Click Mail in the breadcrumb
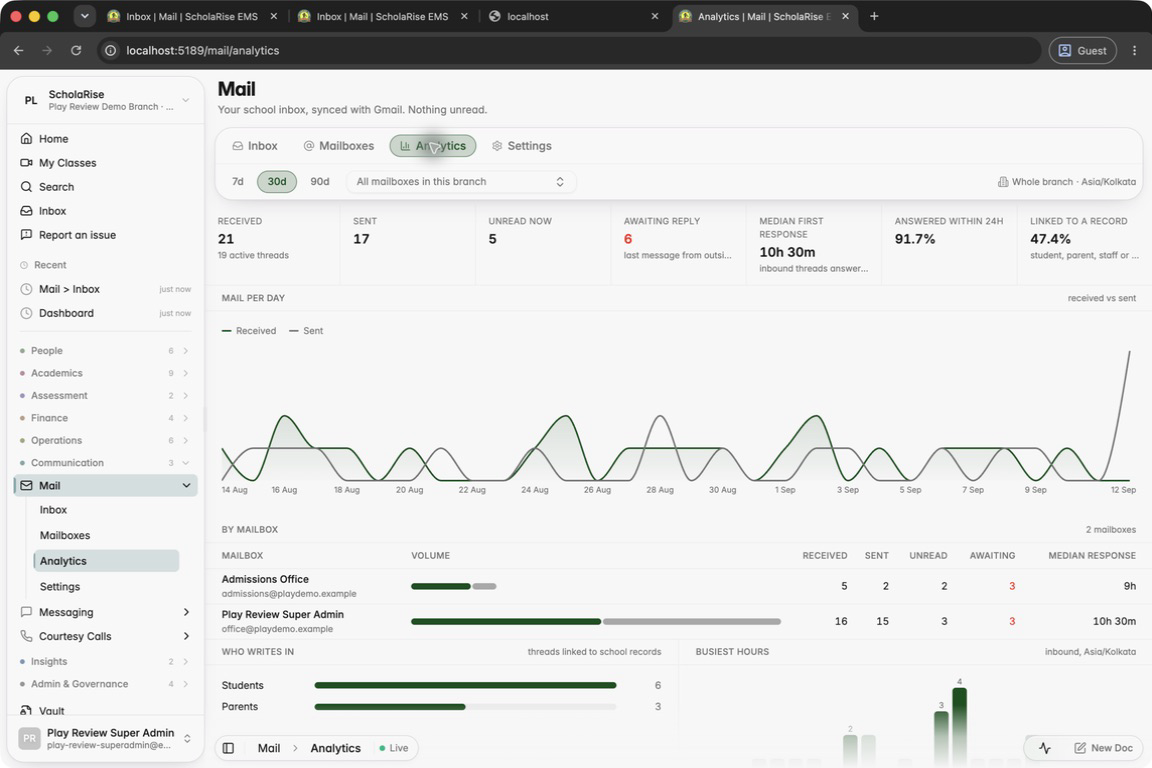 pyautogui.click(x=269, y=747)
